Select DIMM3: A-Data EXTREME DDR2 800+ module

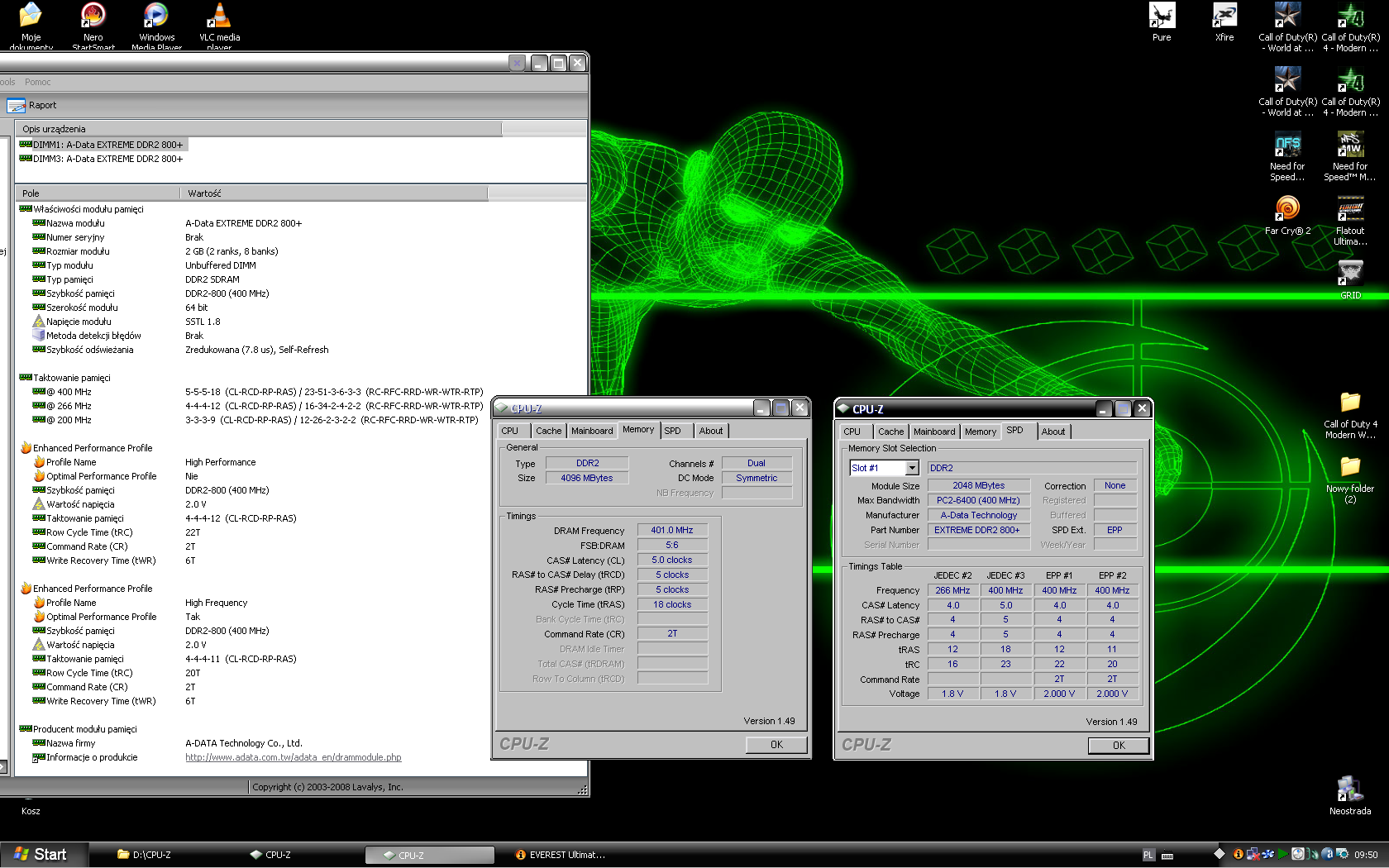click(101, 159)
